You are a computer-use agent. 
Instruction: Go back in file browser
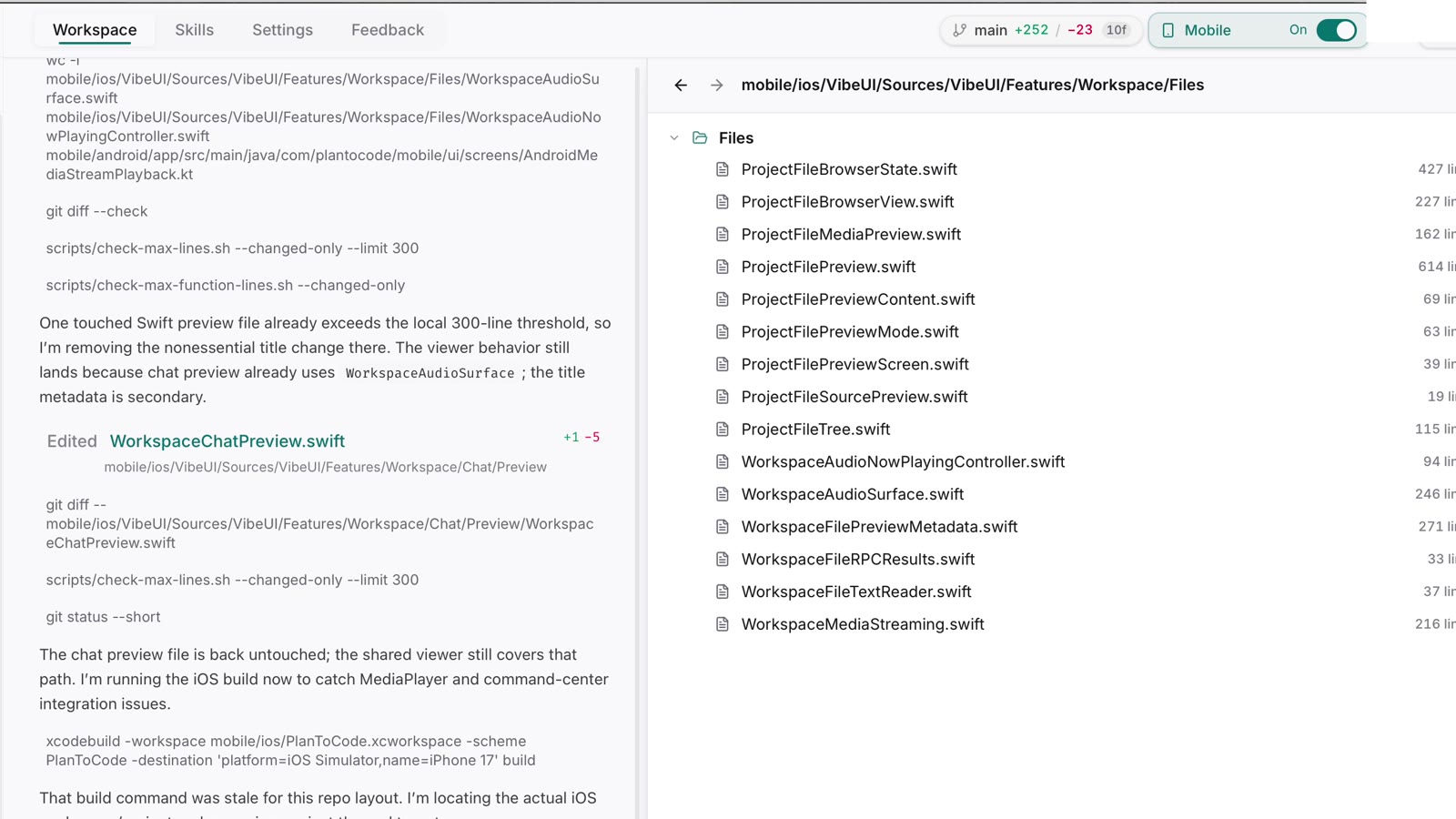pyautogui.click(x=681, y=85)
